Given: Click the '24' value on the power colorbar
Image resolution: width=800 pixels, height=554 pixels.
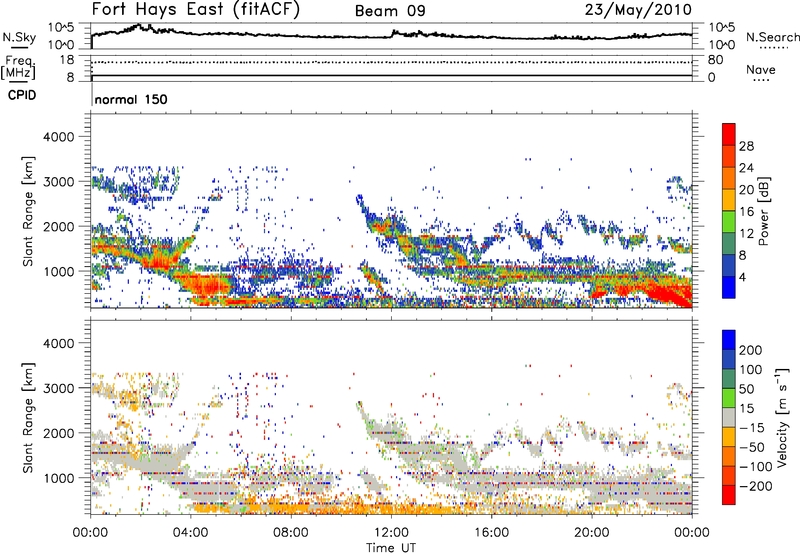Looking at the screenshot, I should (x=746, y=168).
